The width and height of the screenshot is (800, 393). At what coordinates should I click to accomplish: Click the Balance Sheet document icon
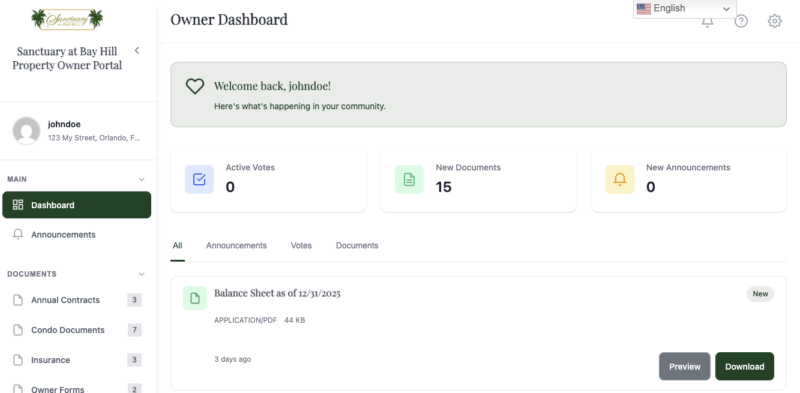click(x=195, y=298)
